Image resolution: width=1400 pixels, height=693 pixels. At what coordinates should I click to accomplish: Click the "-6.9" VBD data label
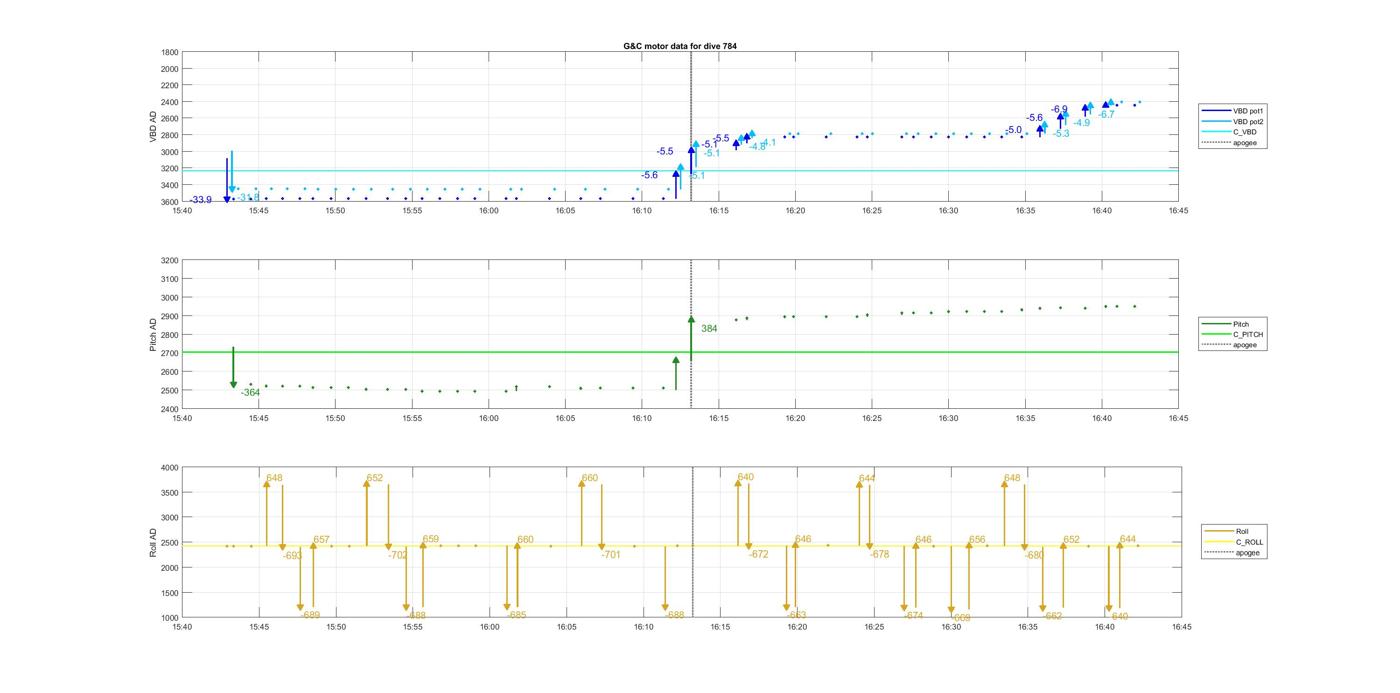click(1059, 109)
